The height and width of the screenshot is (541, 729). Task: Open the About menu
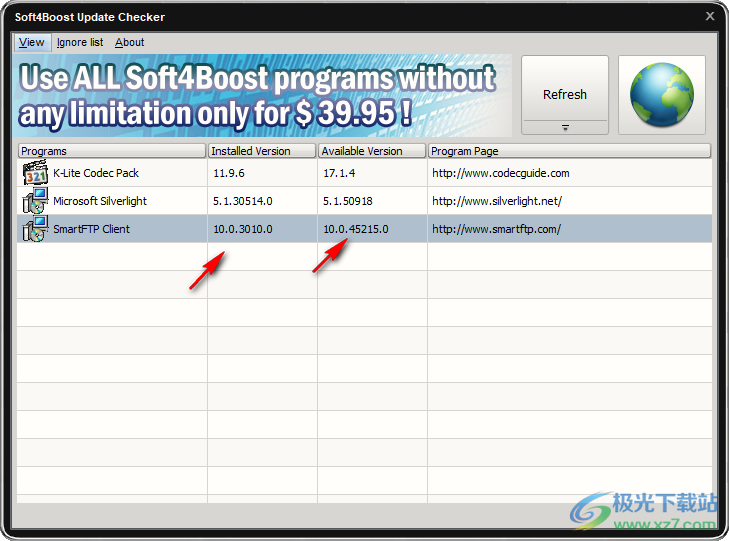130,42
